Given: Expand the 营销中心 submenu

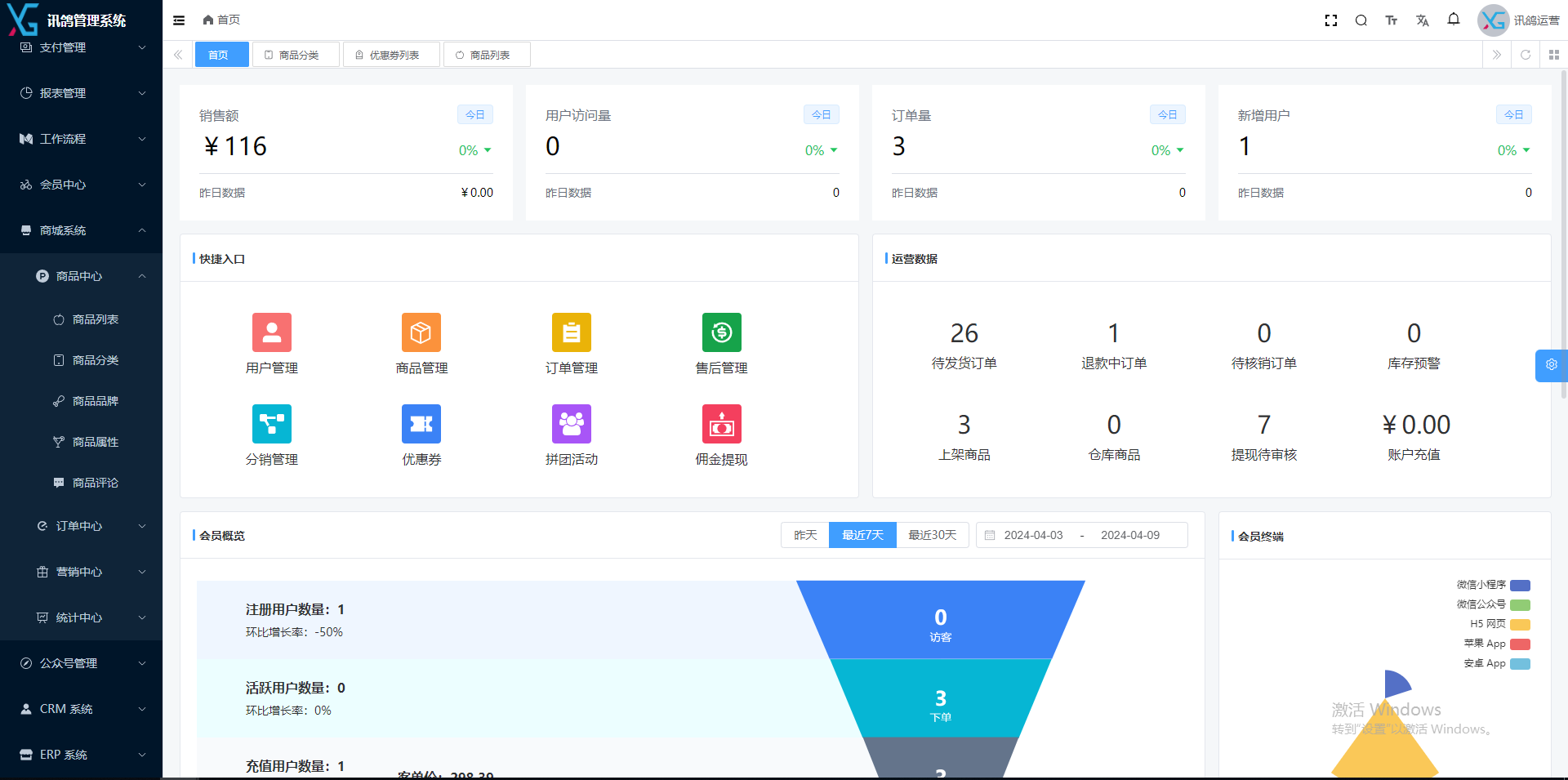Looking at the screenshot, I should point(82,572).
